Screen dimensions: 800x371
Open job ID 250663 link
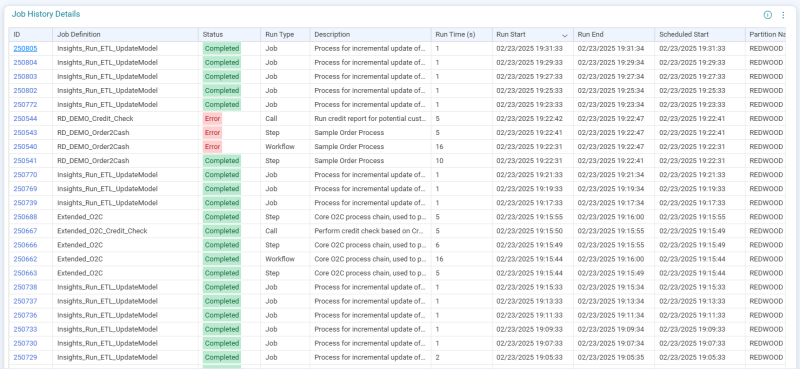tap(25, 273)
